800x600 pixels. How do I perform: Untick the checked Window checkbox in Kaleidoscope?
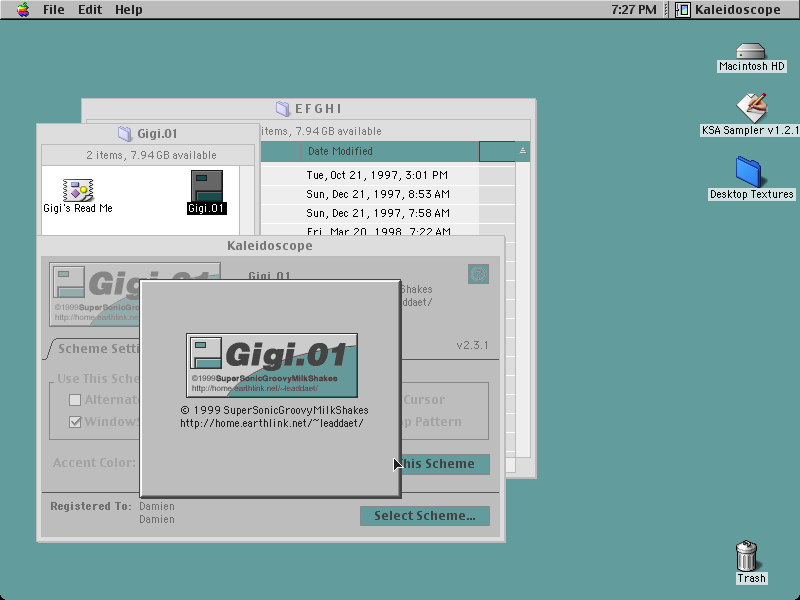coord(75,422)
